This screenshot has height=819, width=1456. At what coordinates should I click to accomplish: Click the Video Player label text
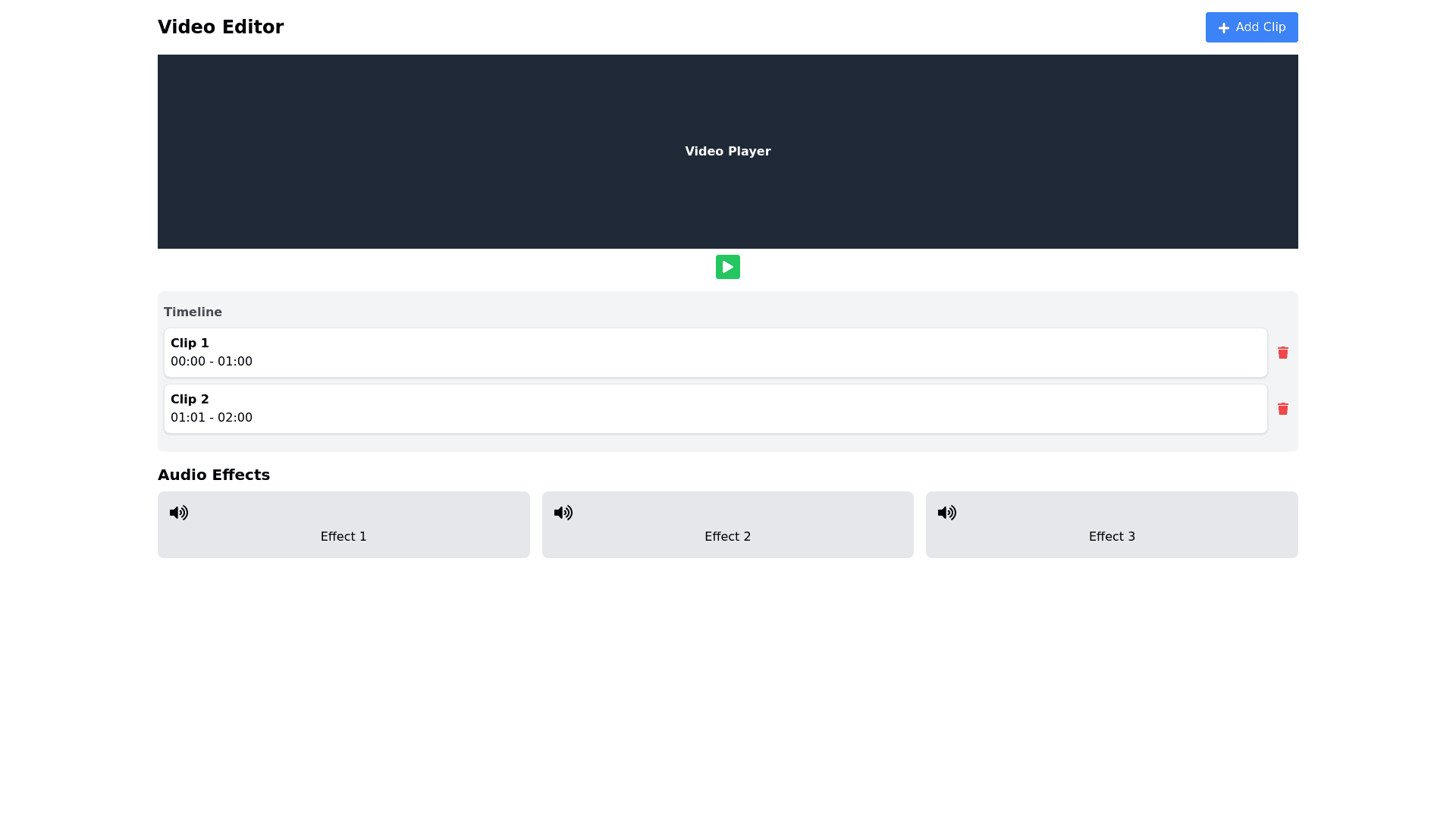pyautogui.click(x=727, y=152)
